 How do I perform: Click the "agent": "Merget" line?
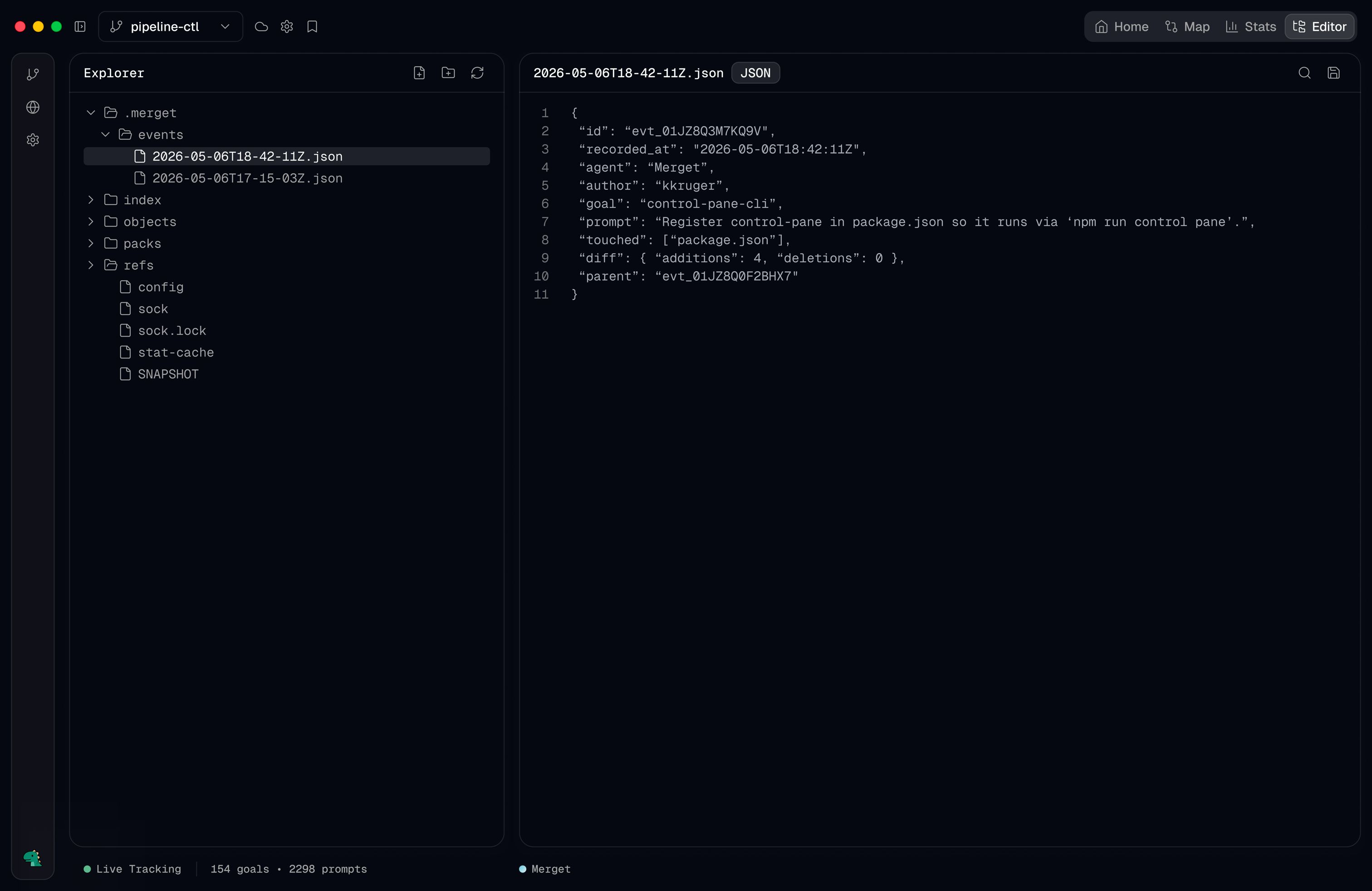coord(647,167)
